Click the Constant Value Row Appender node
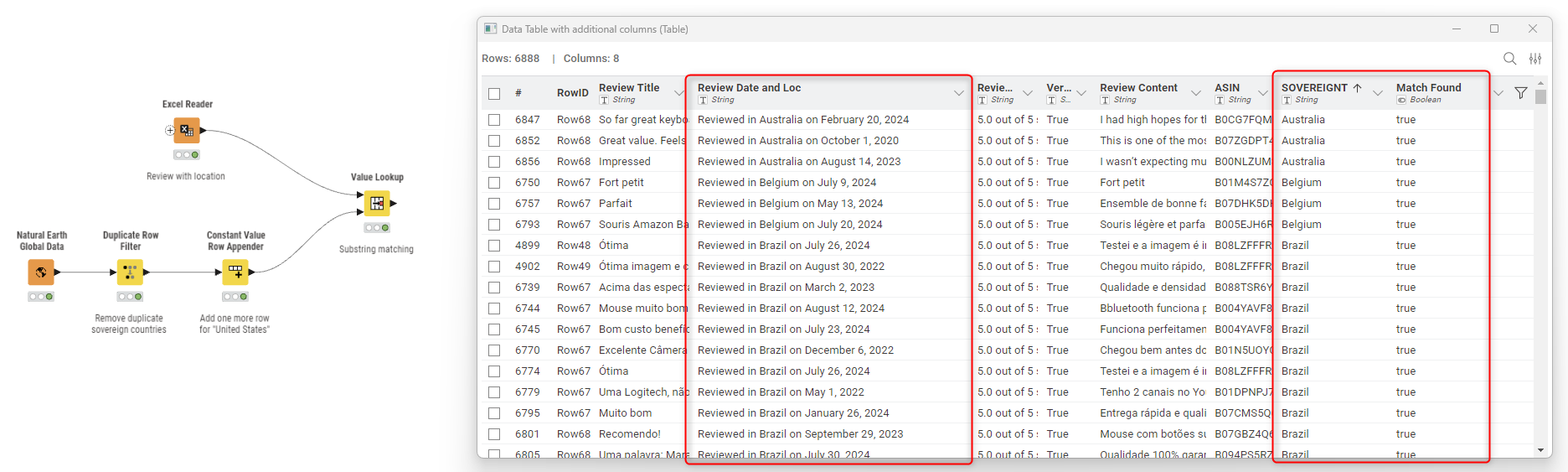 pos(235,272)
